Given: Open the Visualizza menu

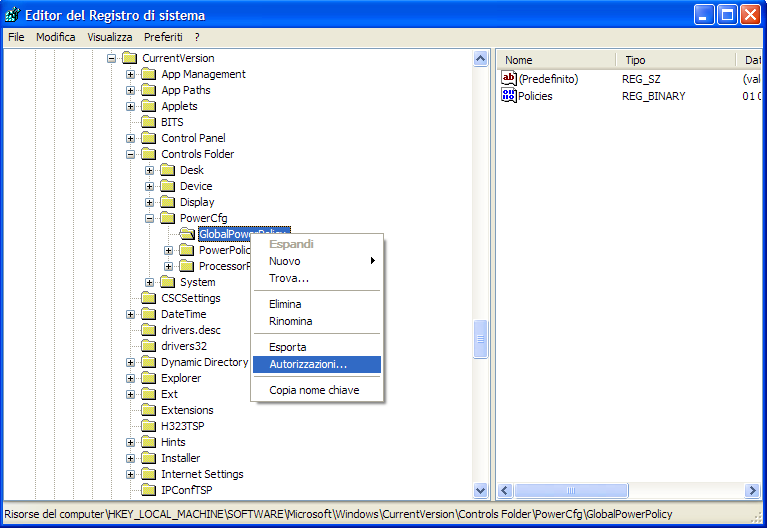Looking at the screenshot, I should click(x=110, y=37).
